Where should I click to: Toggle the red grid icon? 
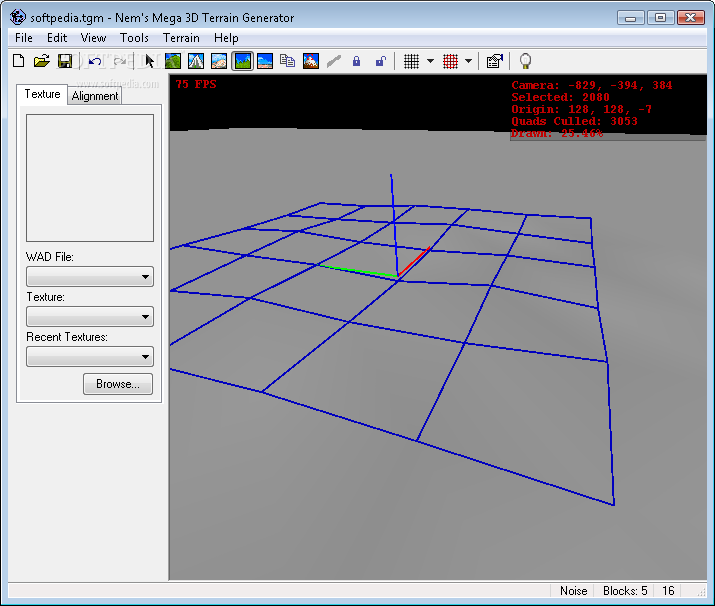tap(450, 61)
